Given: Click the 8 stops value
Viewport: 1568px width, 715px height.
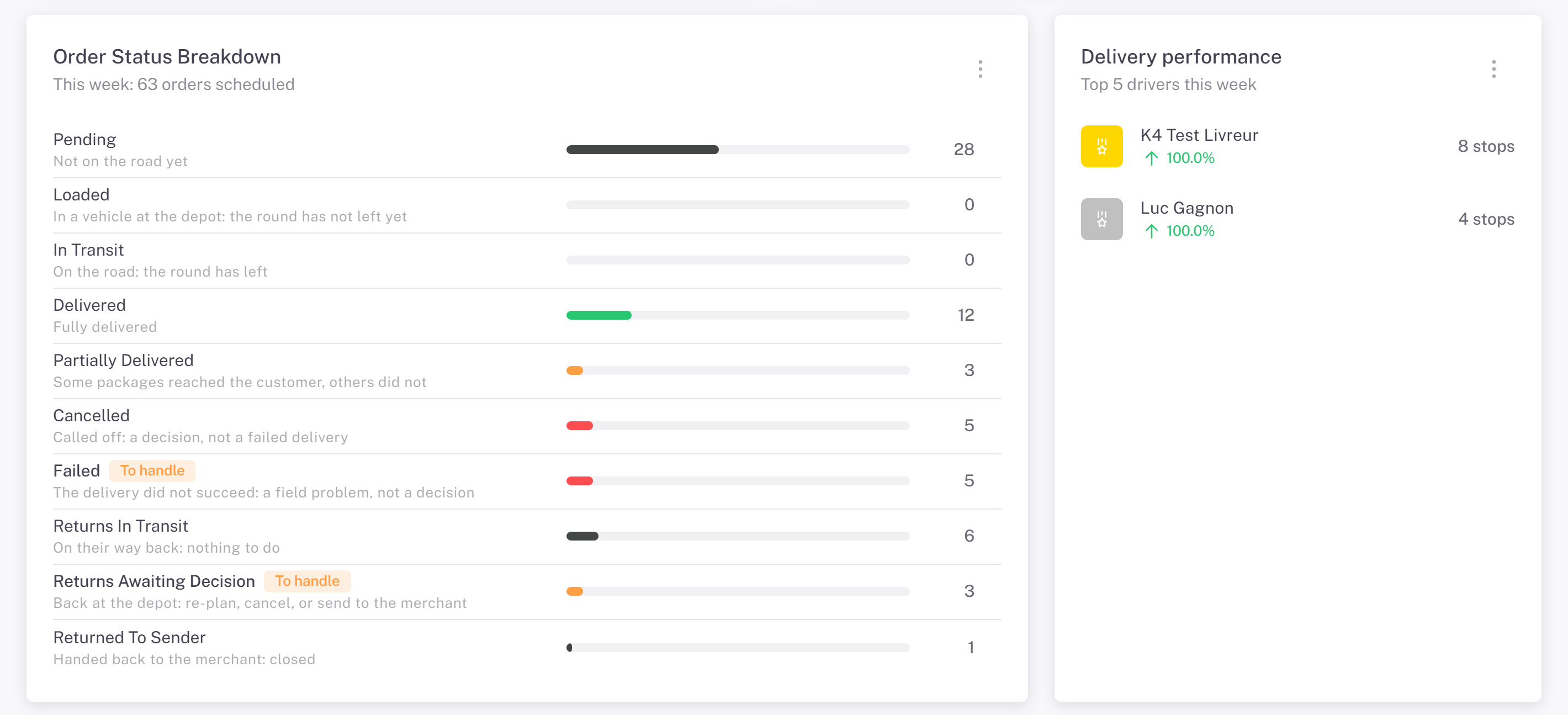Looking at the screenshot, I should (1486, 146).
